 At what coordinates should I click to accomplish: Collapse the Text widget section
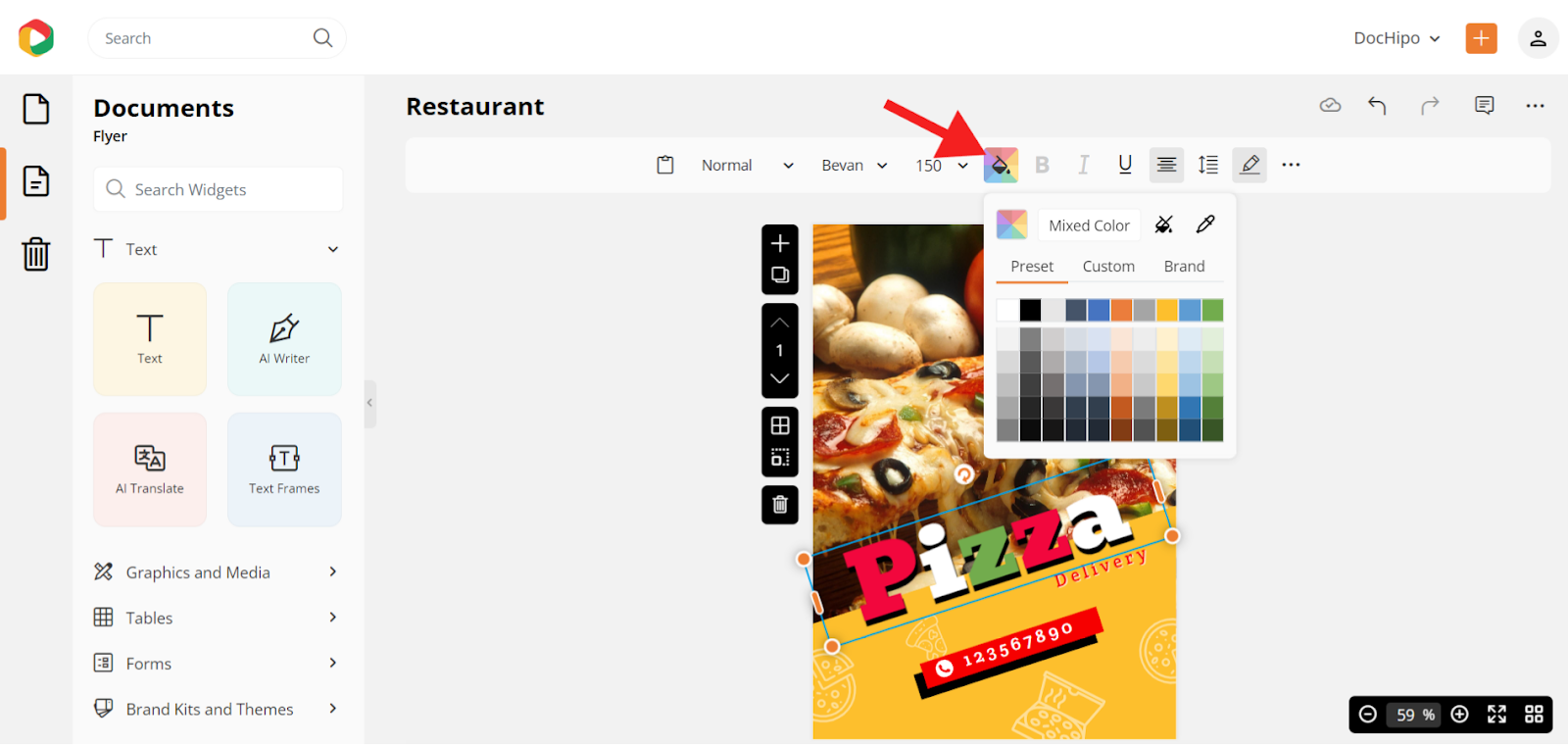point(333,249)
